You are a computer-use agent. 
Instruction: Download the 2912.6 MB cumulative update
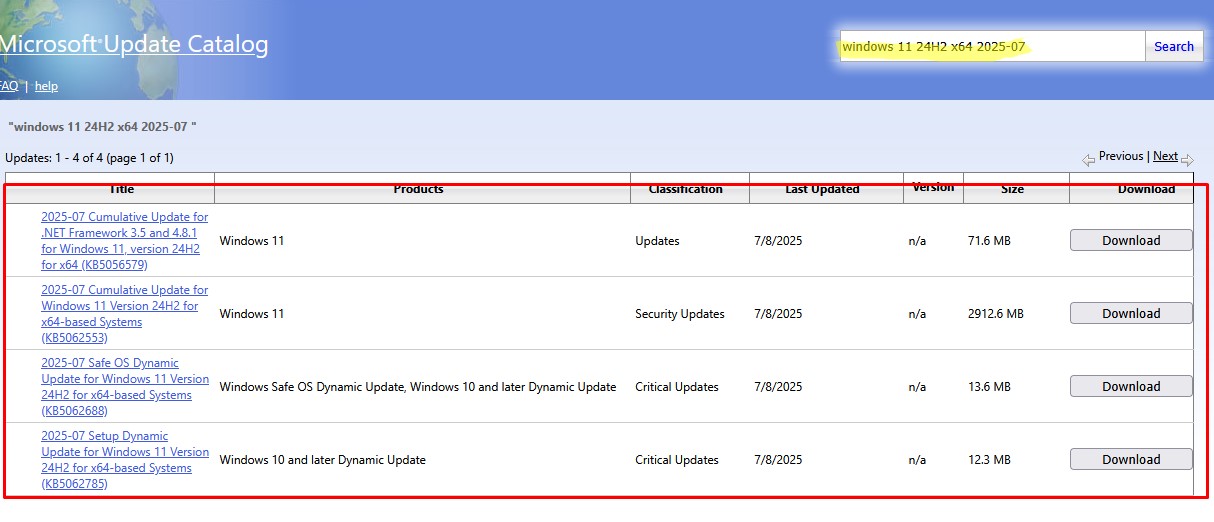[1131, 313]
